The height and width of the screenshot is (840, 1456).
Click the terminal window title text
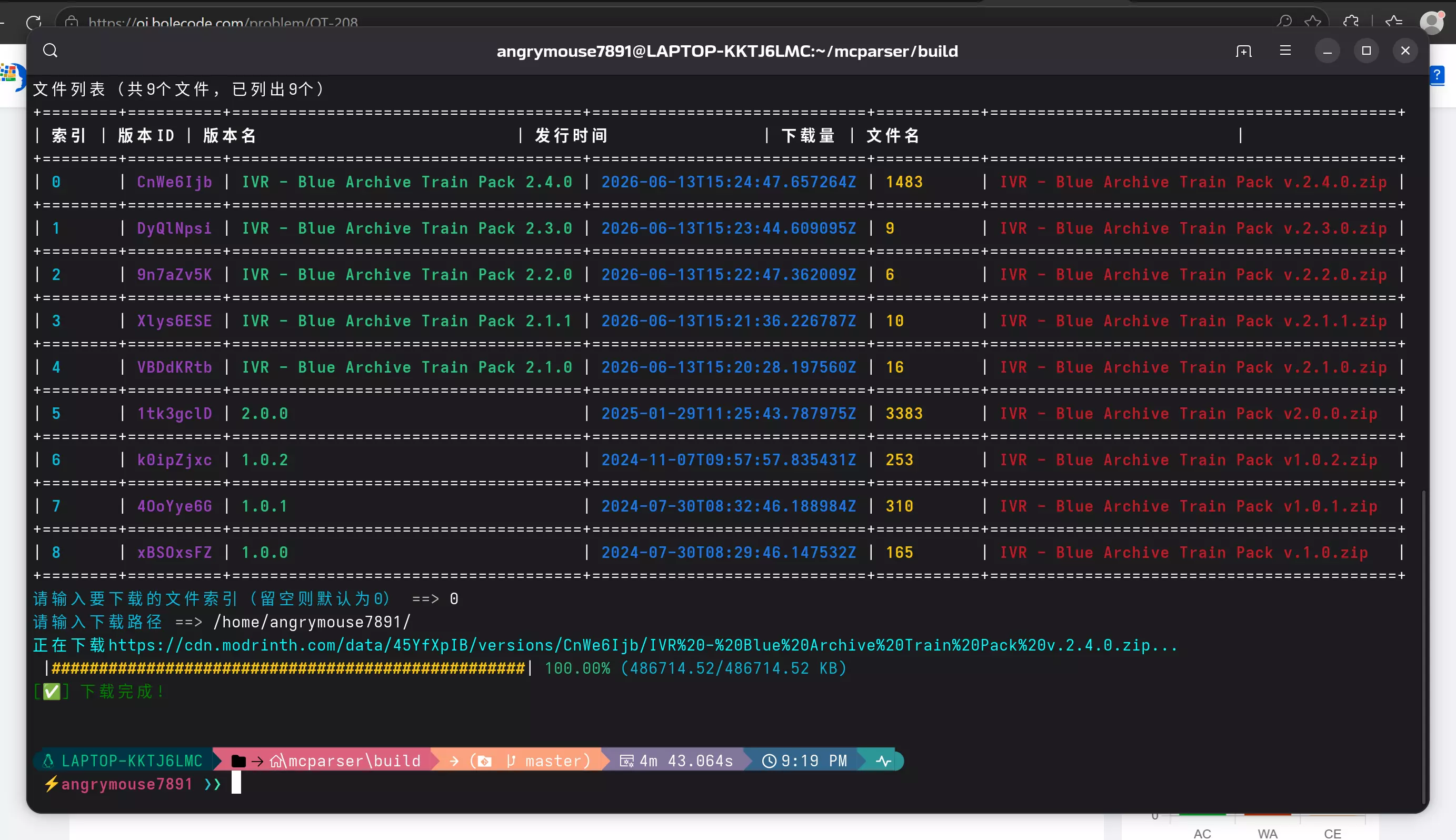[x=727, y=51]
